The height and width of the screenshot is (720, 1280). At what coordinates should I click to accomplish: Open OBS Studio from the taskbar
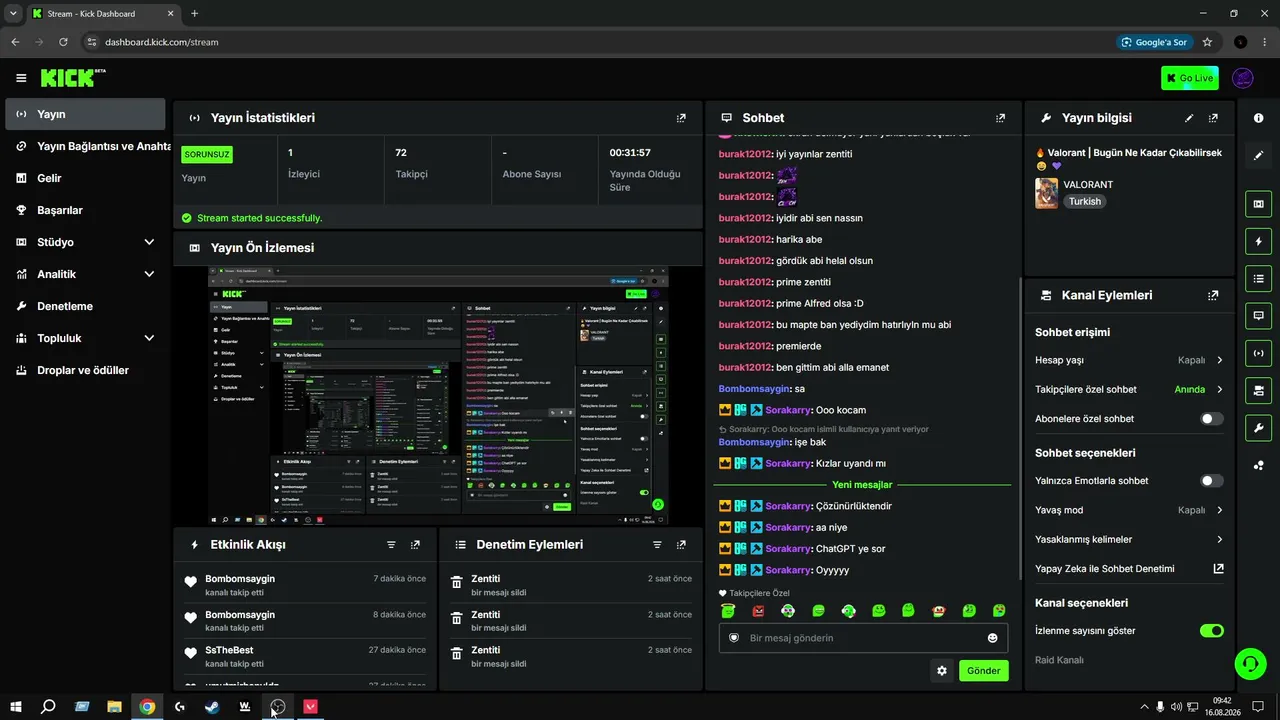(x=278, y=707)
